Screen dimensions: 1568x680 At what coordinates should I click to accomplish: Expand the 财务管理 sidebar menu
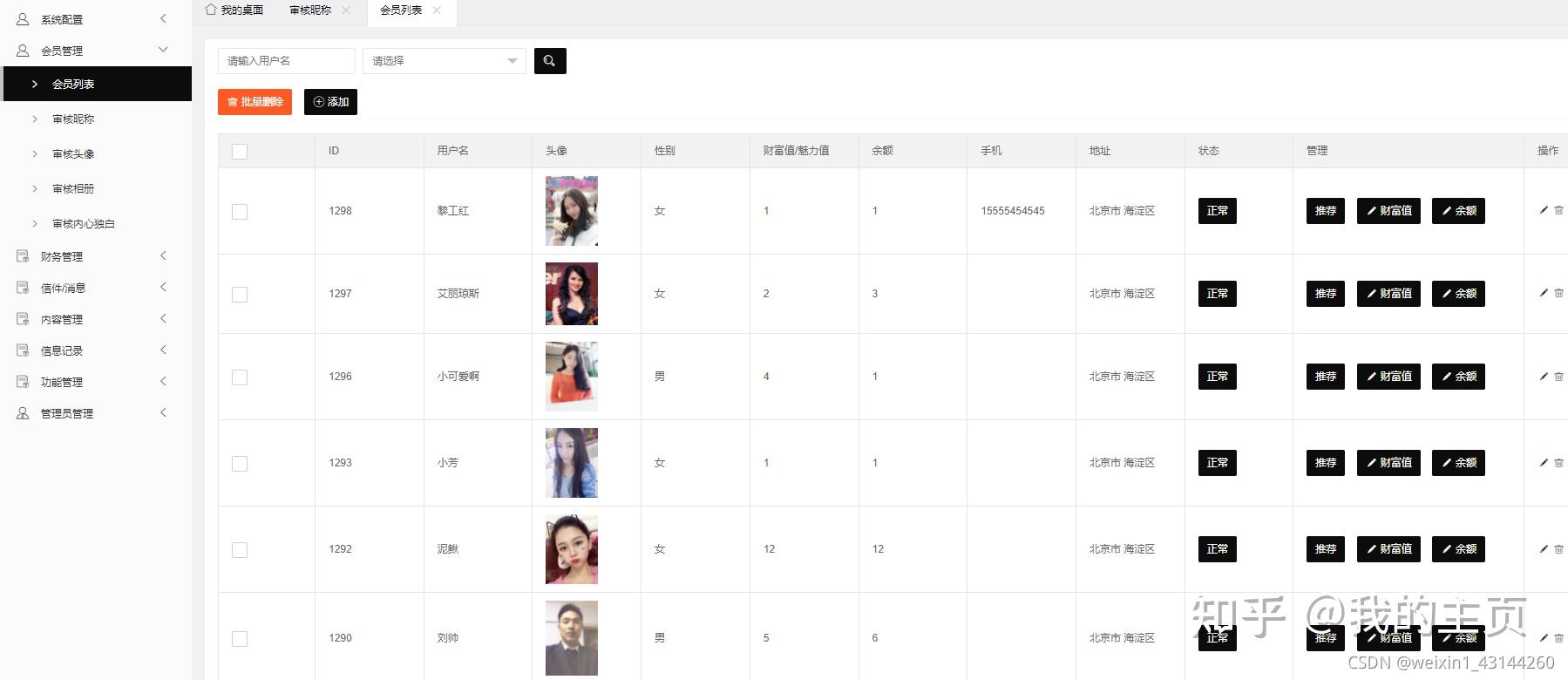[92, 256]
